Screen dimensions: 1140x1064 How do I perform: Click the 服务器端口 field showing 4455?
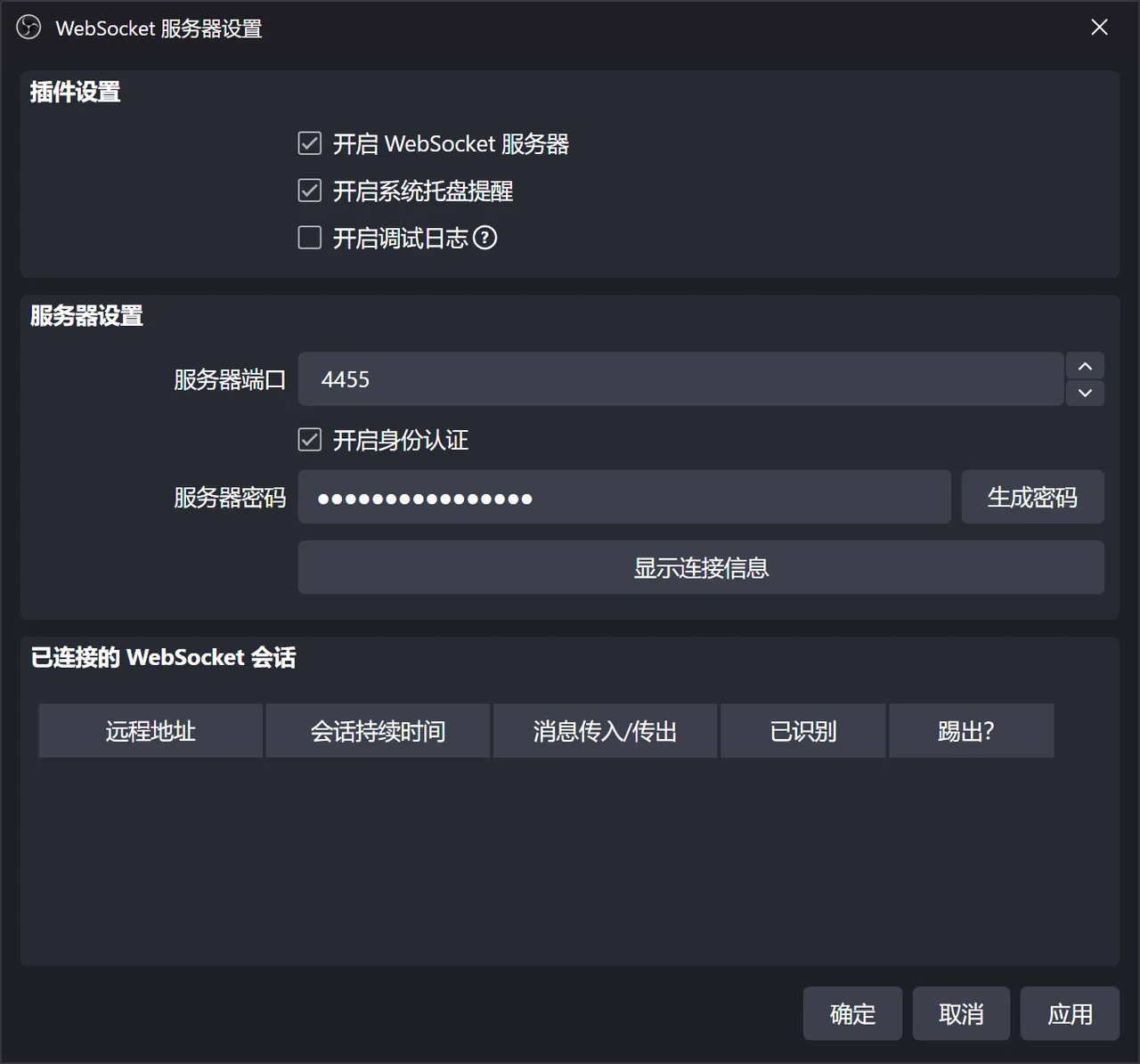(x=680, y=379)
